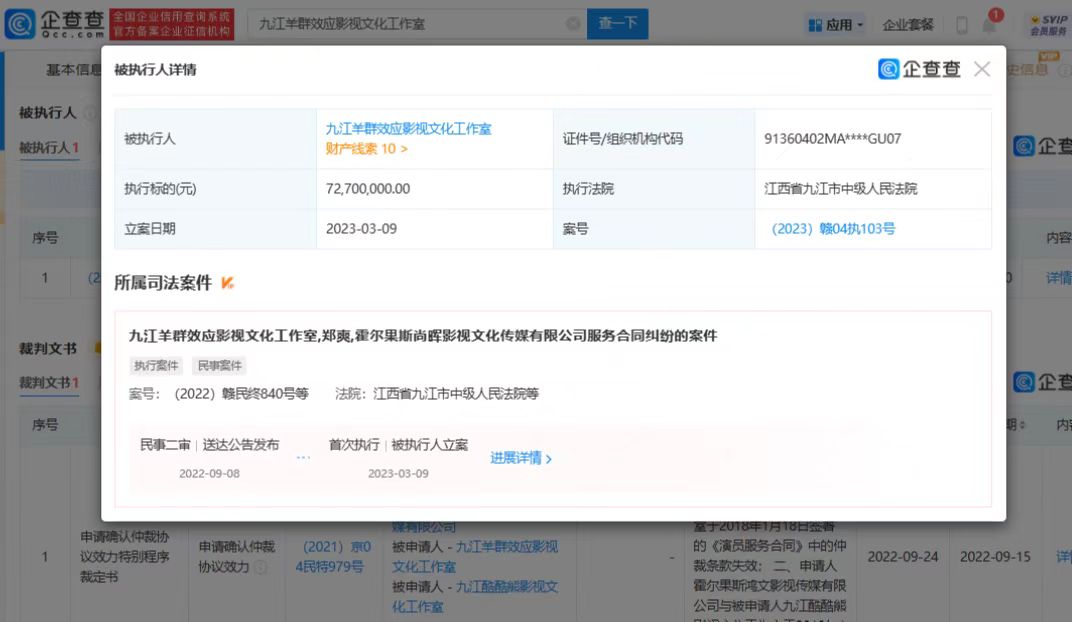Viewport: 1072px width, 622px height.
Task: Select the 91360402MA****GU07 ID value
Action: 833,139
